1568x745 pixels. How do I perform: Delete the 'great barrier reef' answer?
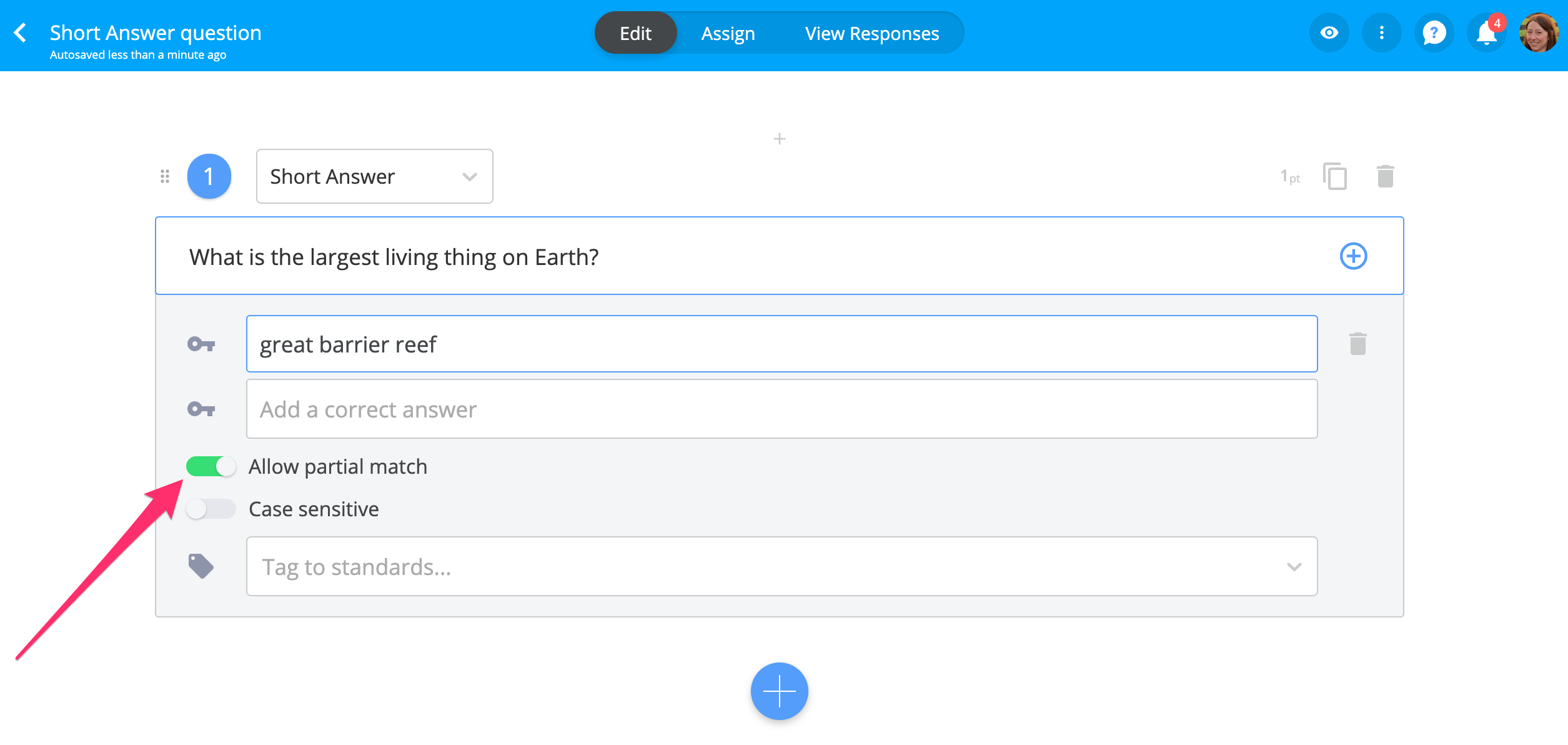[x=1357, y=344]
